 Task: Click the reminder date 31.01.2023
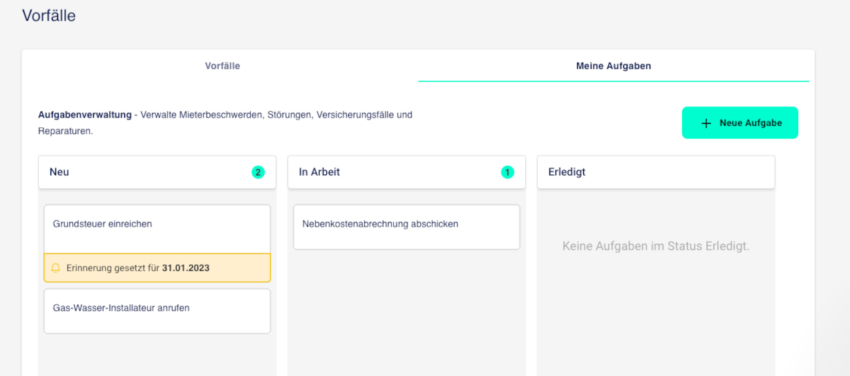click(x=186, y=268)
